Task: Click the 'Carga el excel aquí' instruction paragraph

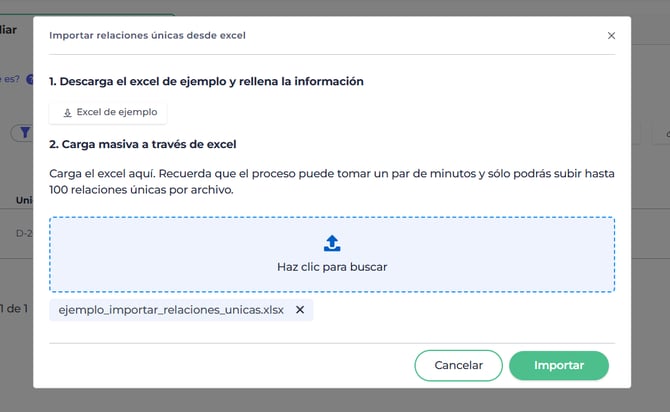Action: (x=331, y=182)
